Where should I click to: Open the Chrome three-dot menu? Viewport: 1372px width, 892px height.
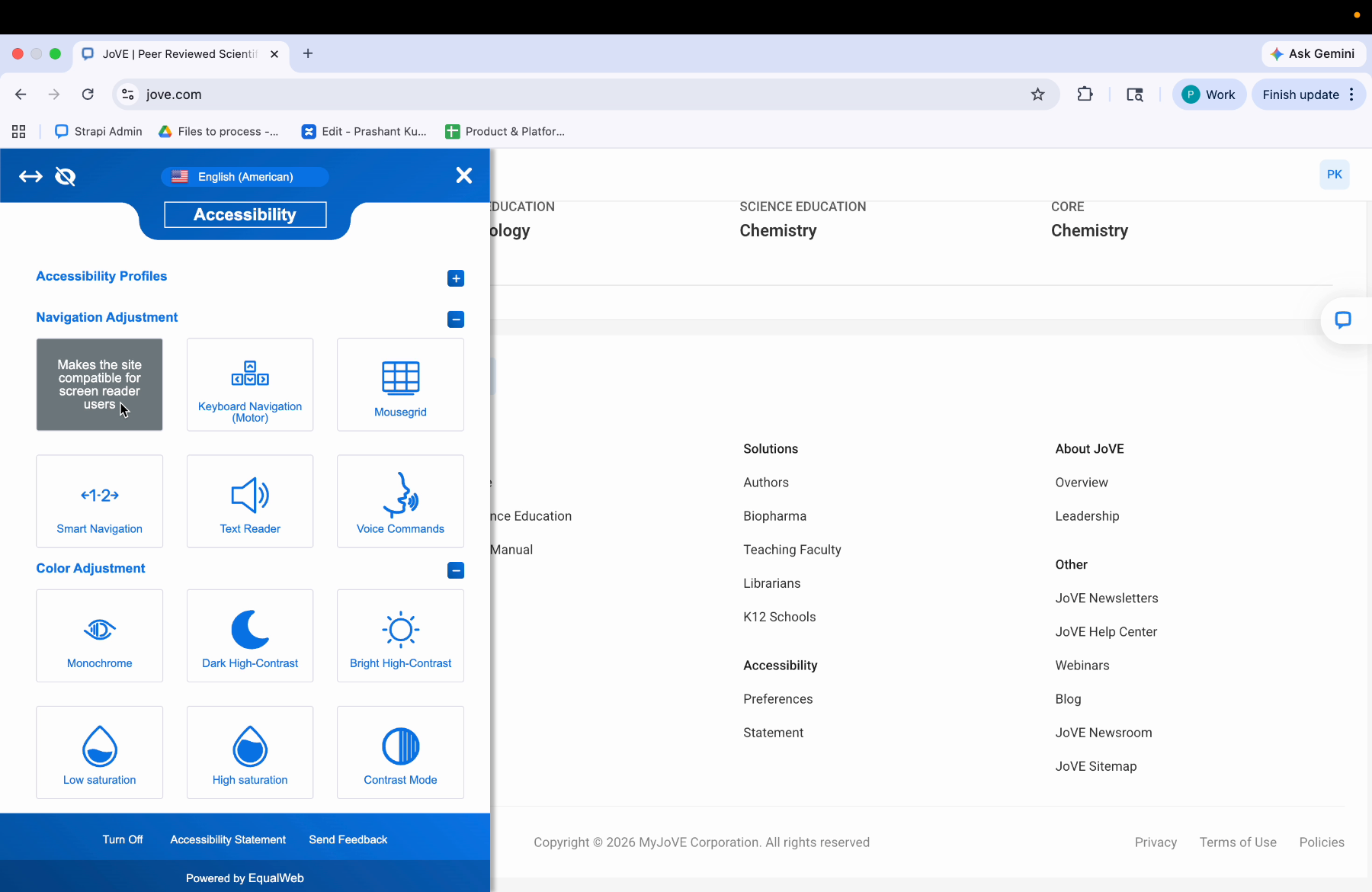click(1351, 95)
